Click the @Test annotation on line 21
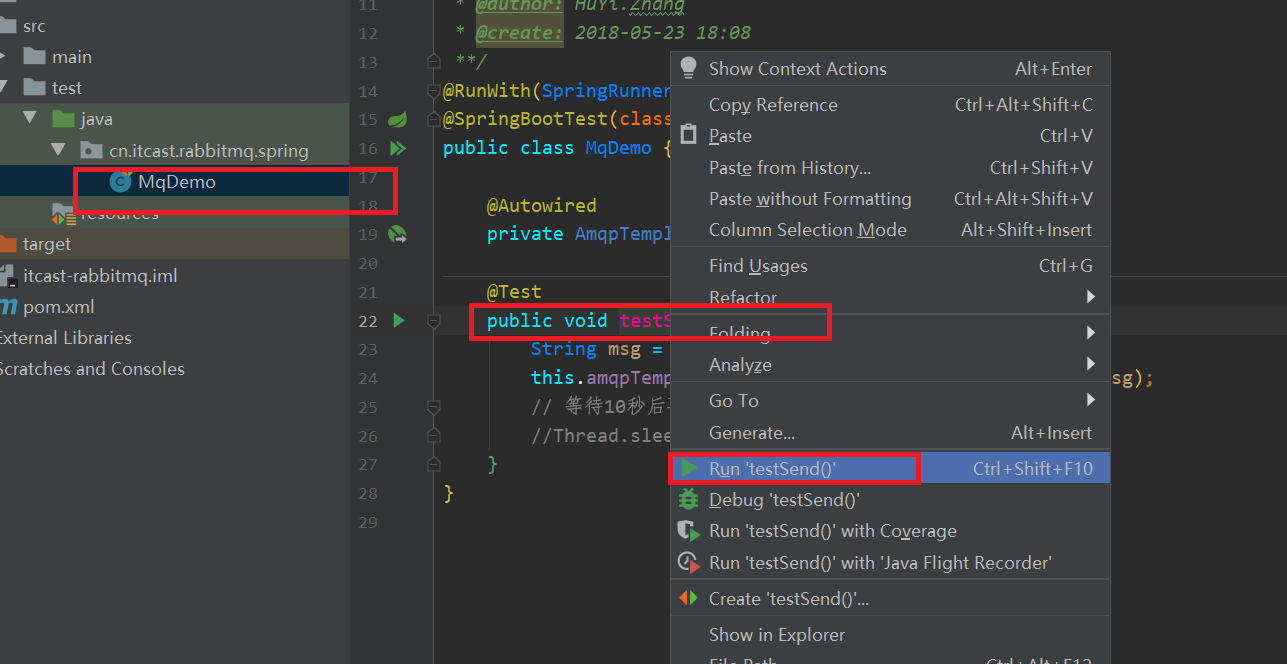Image resolution: width=1287 pixels, height=664 pixels. pos(514,292)
